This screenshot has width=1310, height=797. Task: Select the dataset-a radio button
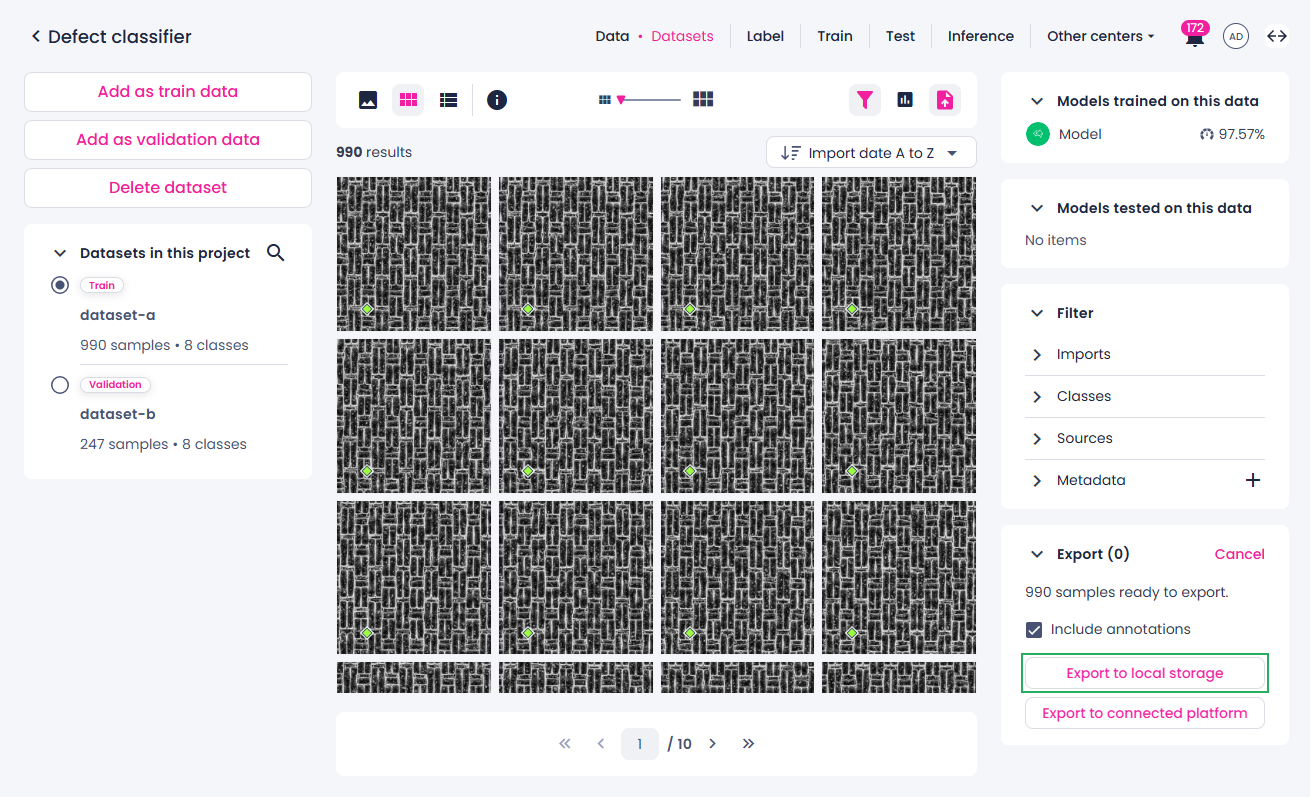(60, 285)
